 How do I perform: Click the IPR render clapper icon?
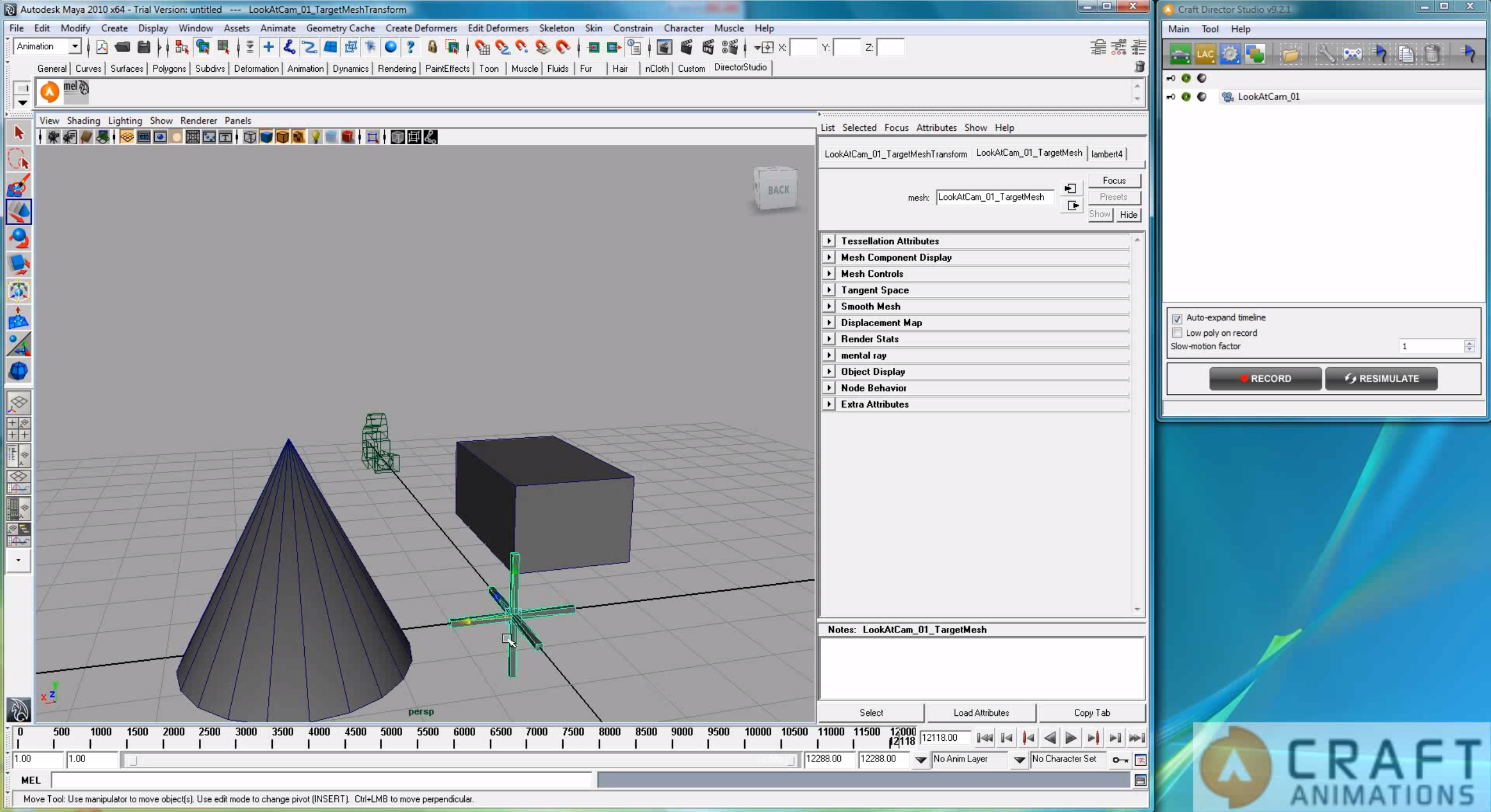tap(708, 47)
